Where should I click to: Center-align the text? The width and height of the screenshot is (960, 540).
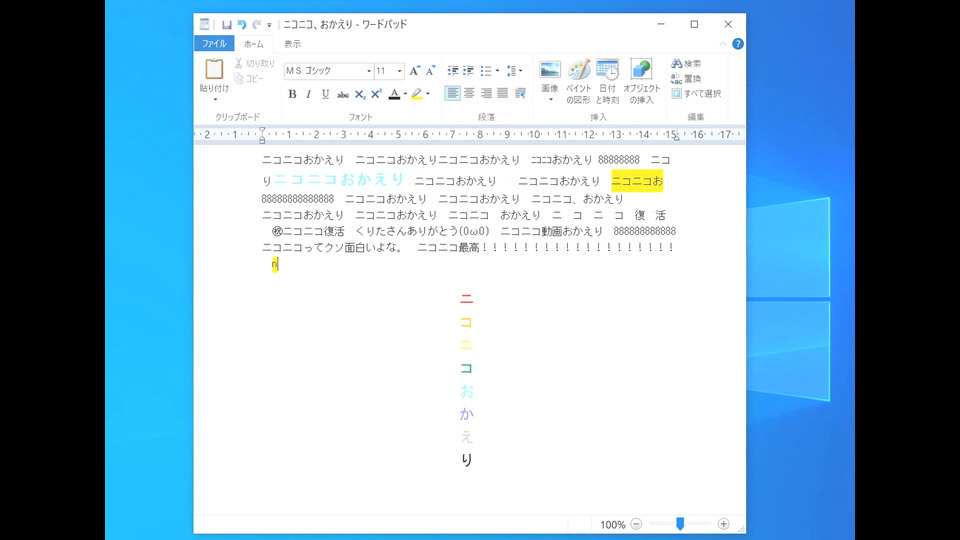click(x=469, y=94)
